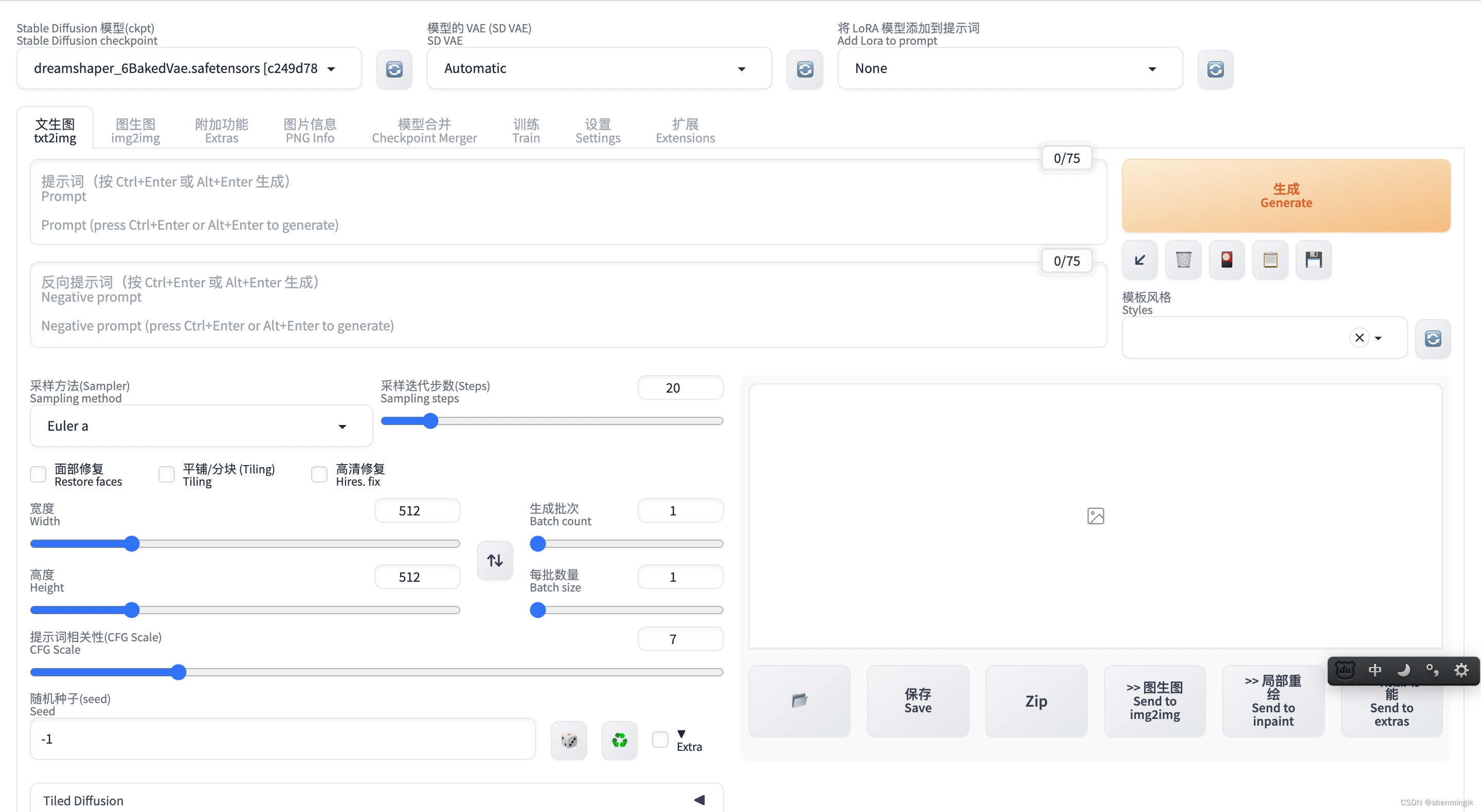Click the green recycle seed icon
The image size is (1481, 812).
[x=619, y=740]
